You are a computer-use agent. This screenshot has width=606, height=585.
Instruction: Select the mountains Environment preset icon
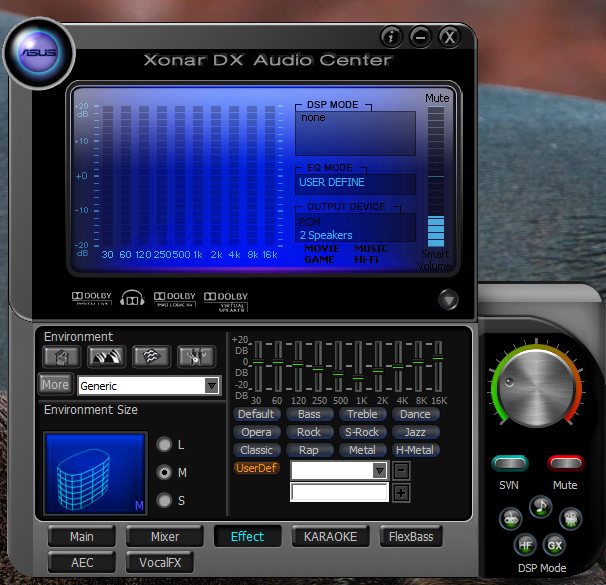pos(107,356)
